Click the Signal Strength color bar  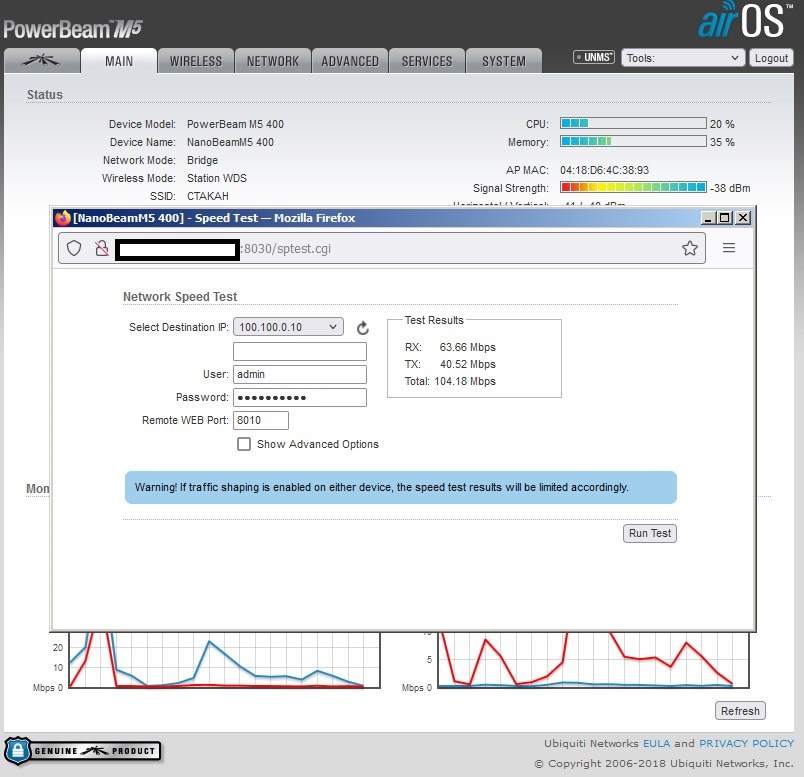tap(633, 187)
